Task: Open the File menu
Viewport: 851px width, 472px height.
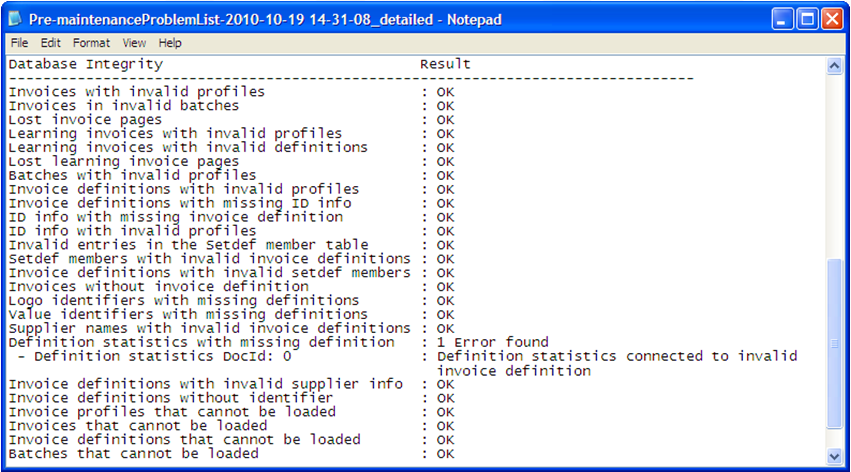Action: [x=19, y=43]
